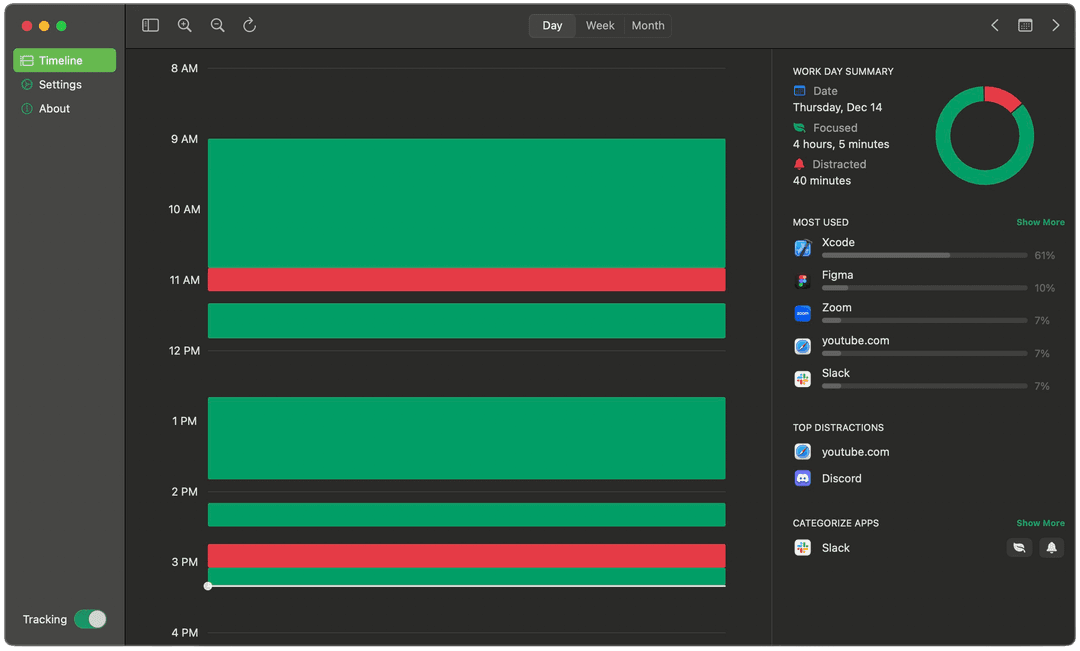Click the red bell icon beside Distracted
The width and height of the screenshot is (1080, 651).
pyautogui.click(x=799, y=164)
